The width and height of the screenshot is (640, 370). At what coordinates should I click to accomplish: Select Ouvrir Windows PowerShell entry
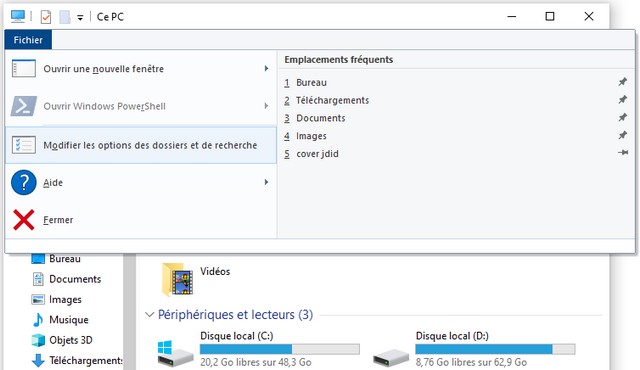click(141, 106)
